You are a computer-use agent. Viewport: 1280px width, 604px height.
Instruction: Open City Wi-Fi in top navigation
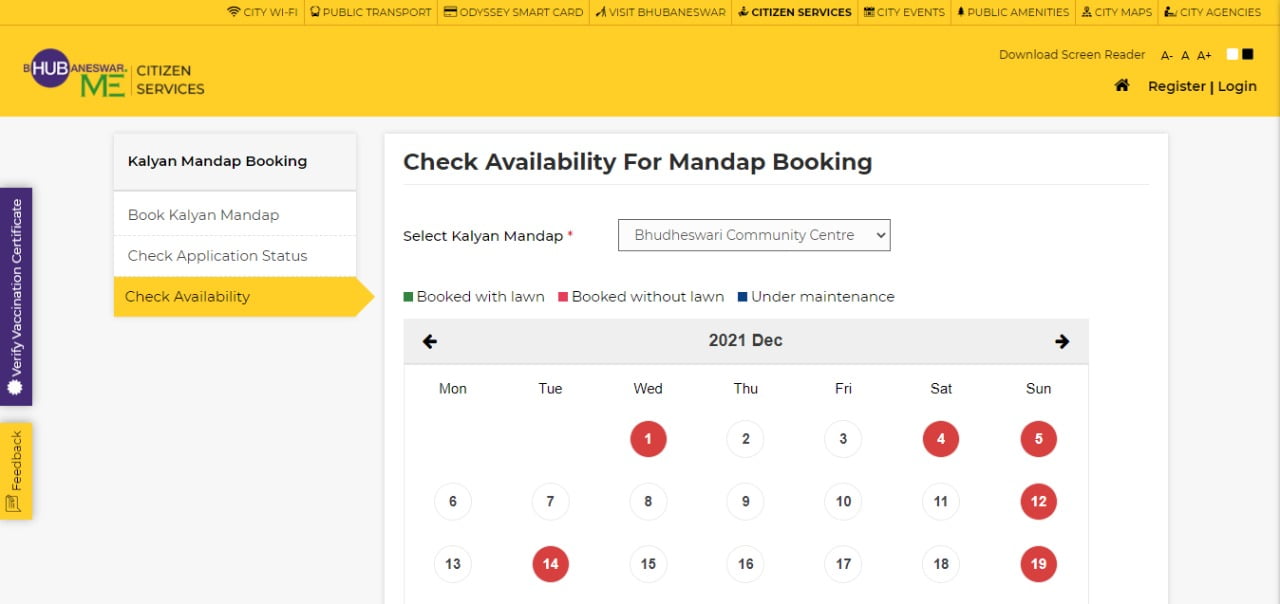click(x=262, y=12)
